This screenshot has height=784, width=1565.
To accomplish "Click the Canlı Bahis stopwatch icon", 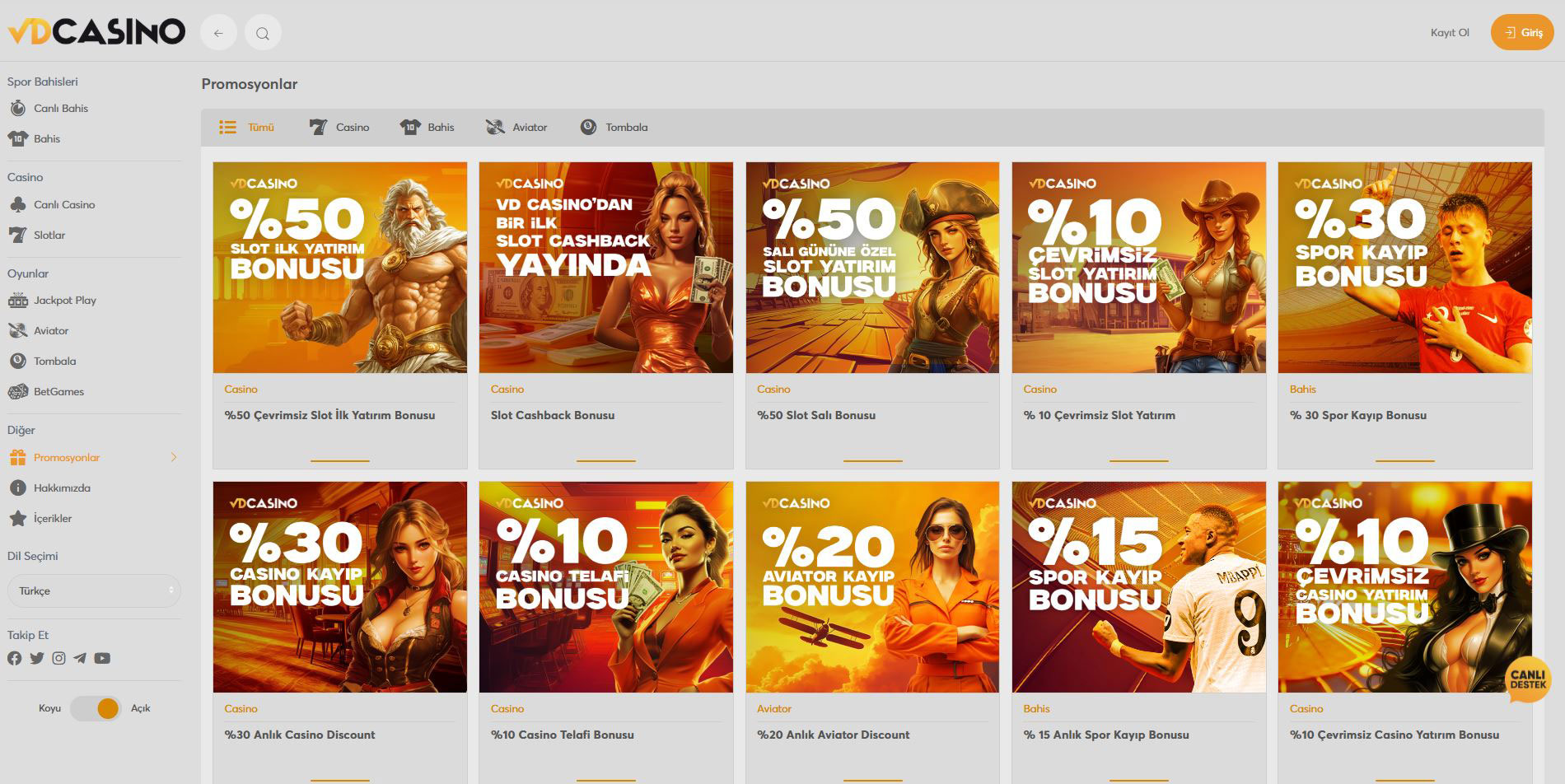I will click(x=17, y=108).
